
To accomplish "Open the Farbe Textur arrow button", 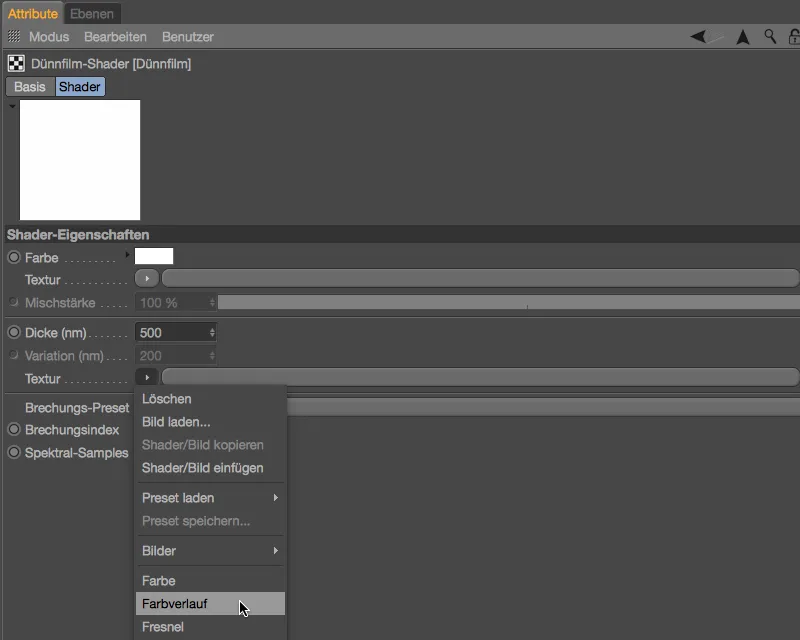I will [x=146, y=279].
